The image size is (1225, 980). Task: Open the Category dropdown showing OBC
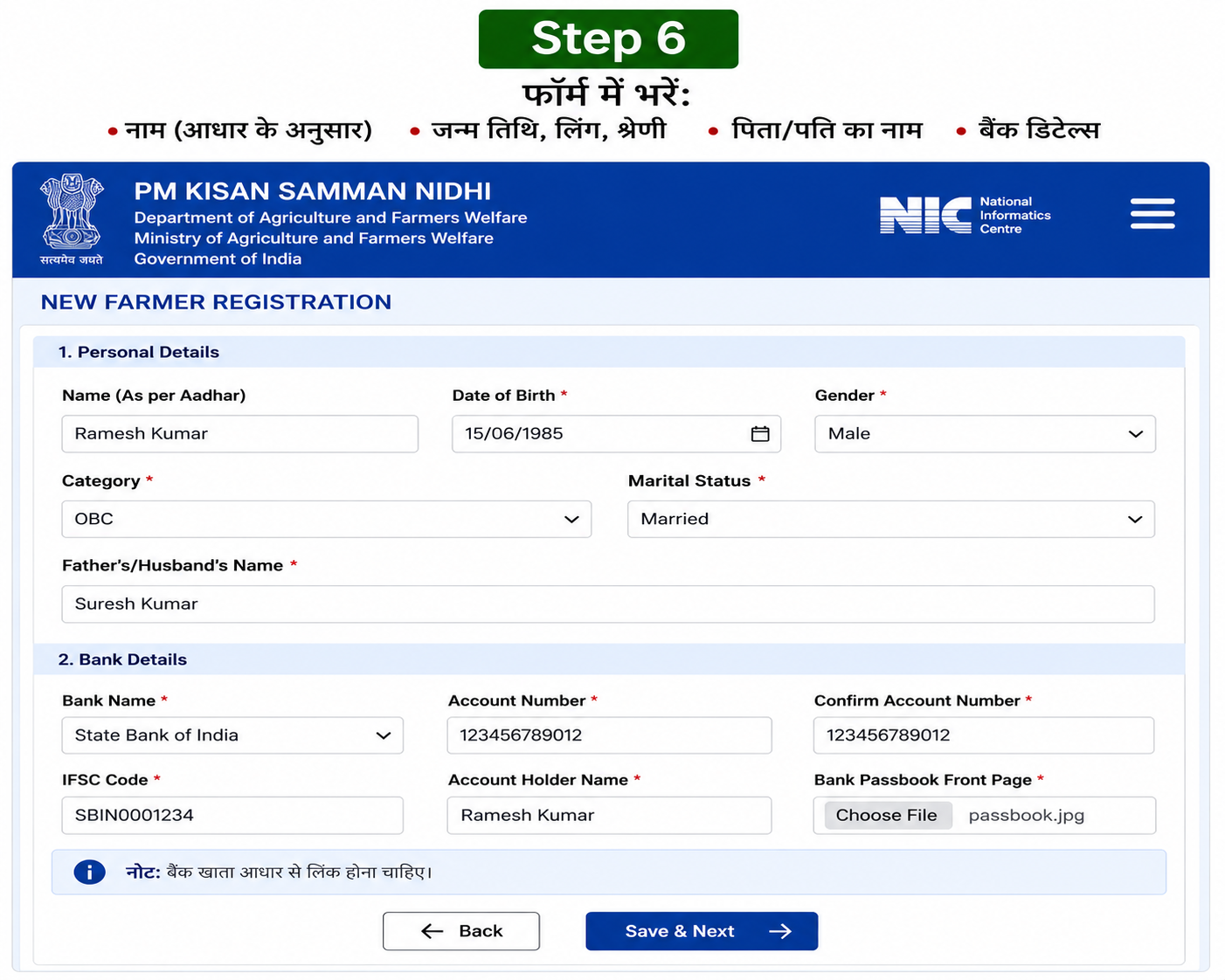[x=327, y=519]
